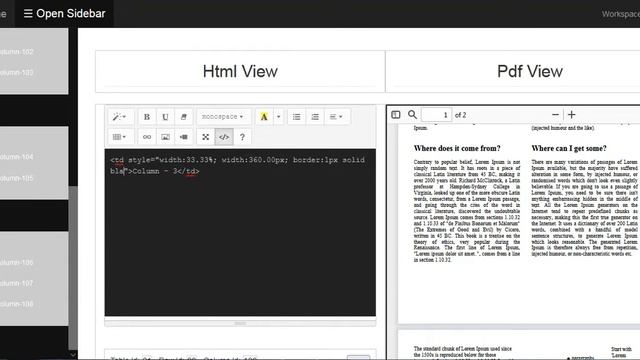The image size is (640, 360).
Task: Open the Style magic wand dropdown
Action: (119, 117)
